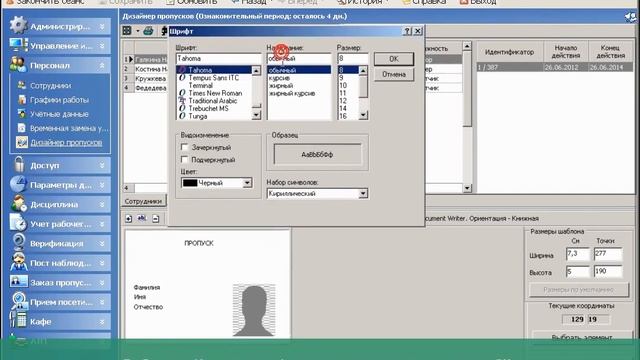Click the Доступ padlock icon
This screenshot has height=360, width=640.
pyautogui.click(x=19, y=164)
